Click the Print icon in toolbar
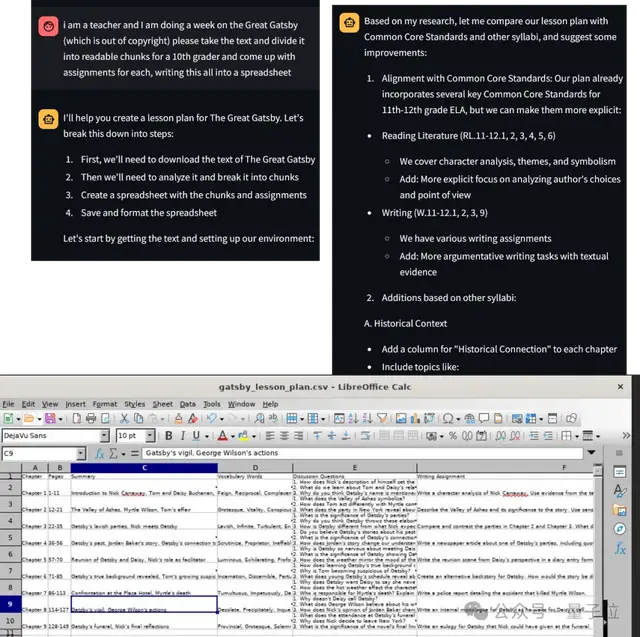 [91, 418]
